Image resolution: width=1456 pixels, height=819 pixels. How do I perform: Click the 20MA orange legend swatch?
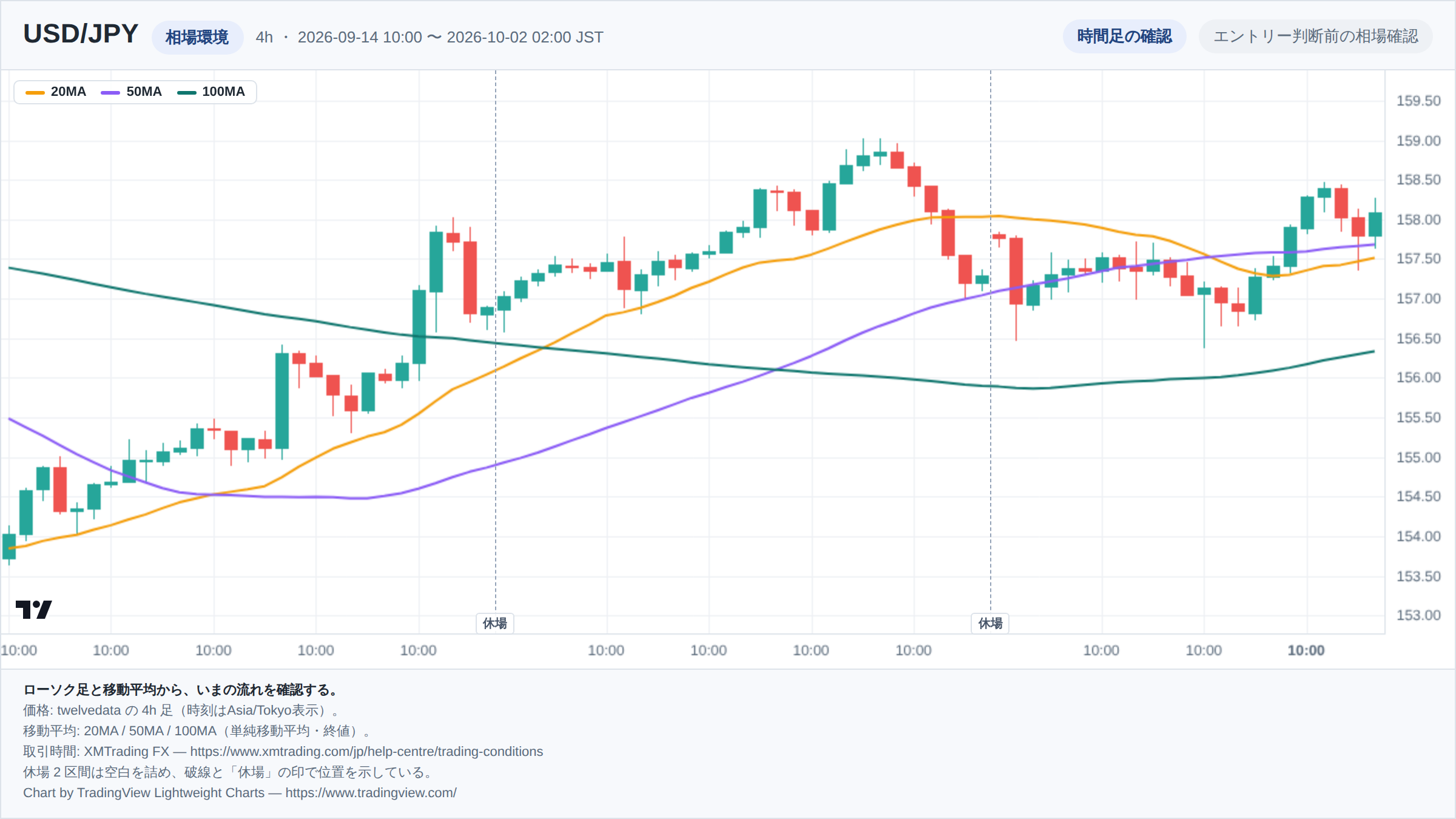(x=35, y=92)
